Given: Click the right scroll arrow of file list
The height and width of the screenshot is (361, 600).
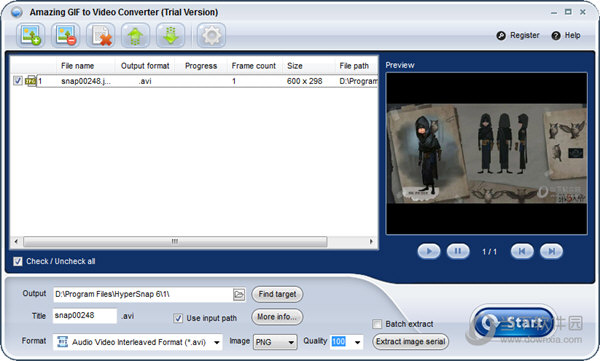Looking at the screenshot, I should point(371,242).
